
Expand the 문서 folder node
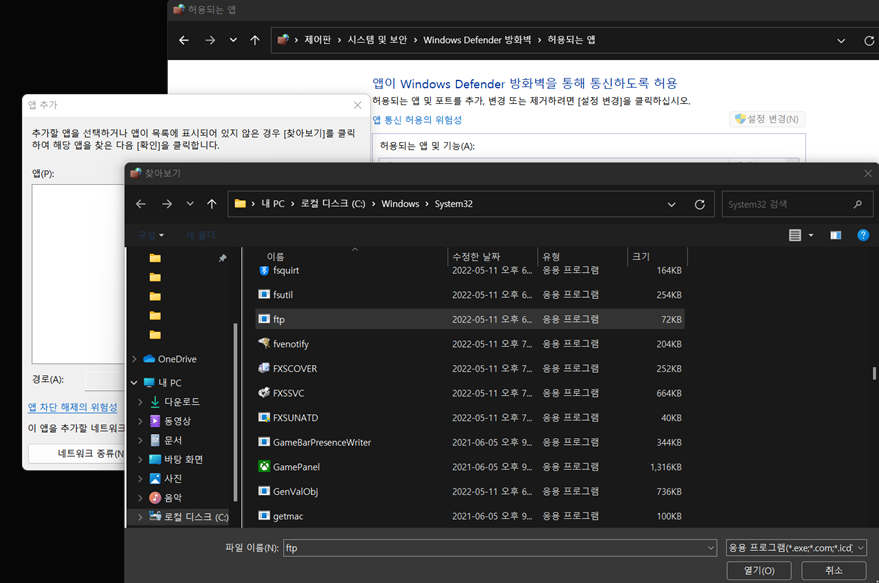coord(140,441)
